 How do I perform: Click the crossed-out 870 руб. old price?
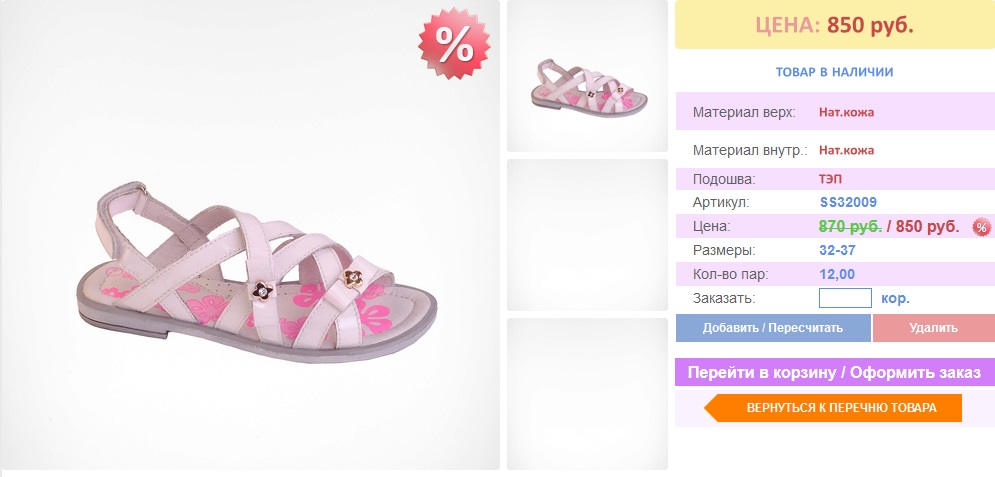[x=850, y=226]
